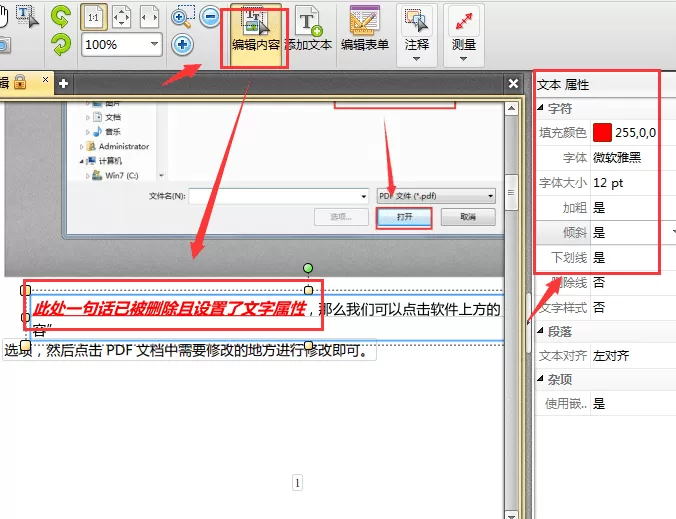Click the 文本 属性 panel title
Screen dimensions: 676x519
pos(563,85)
